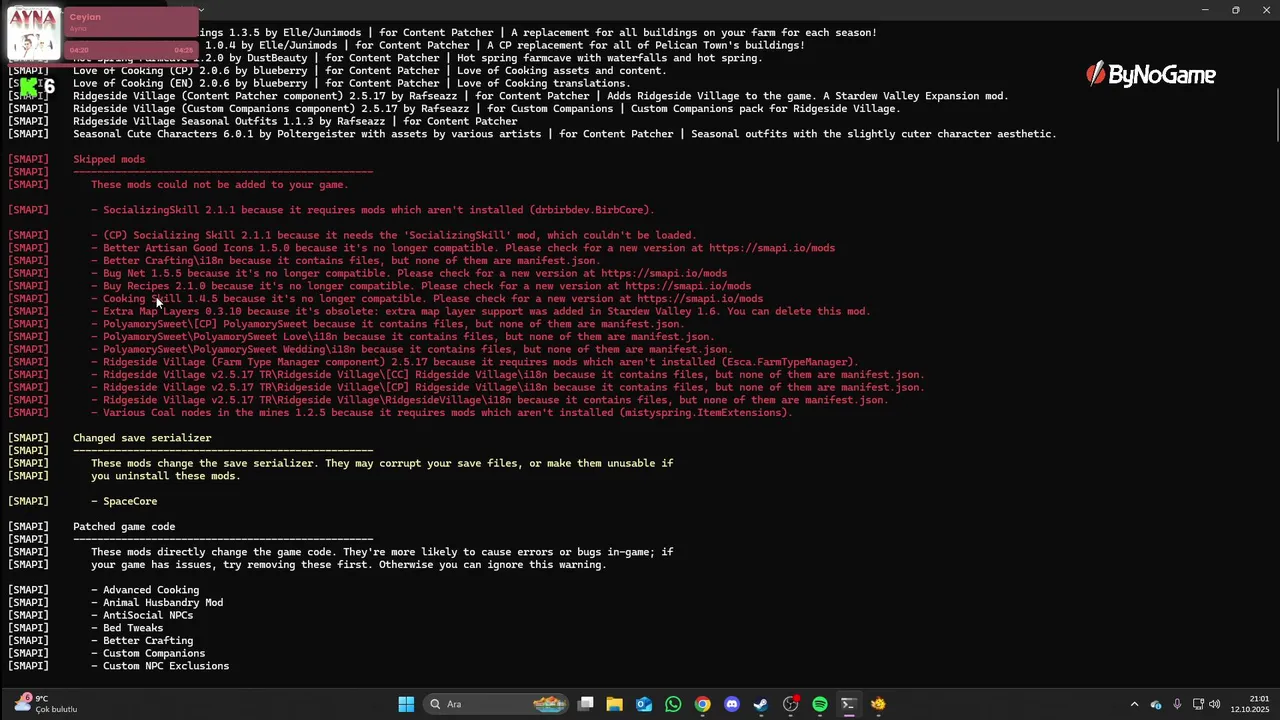The height and width of the screenshot is (720, 1280).
Task: Open Outlook from the taskbar
Action: pyautogui.click(x=644, y=704)
